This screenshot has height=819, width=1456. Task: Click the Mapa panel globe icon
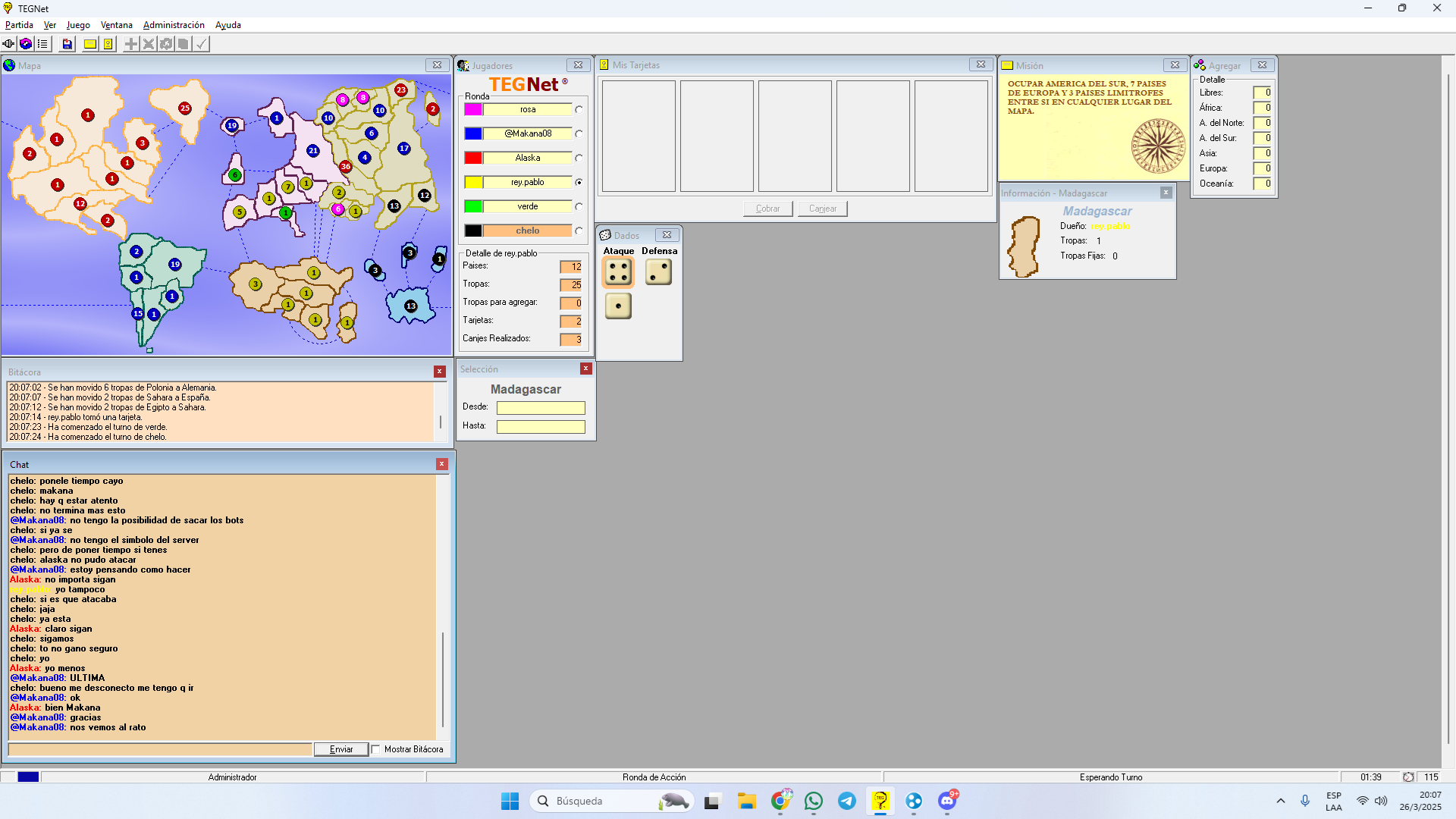9,65
